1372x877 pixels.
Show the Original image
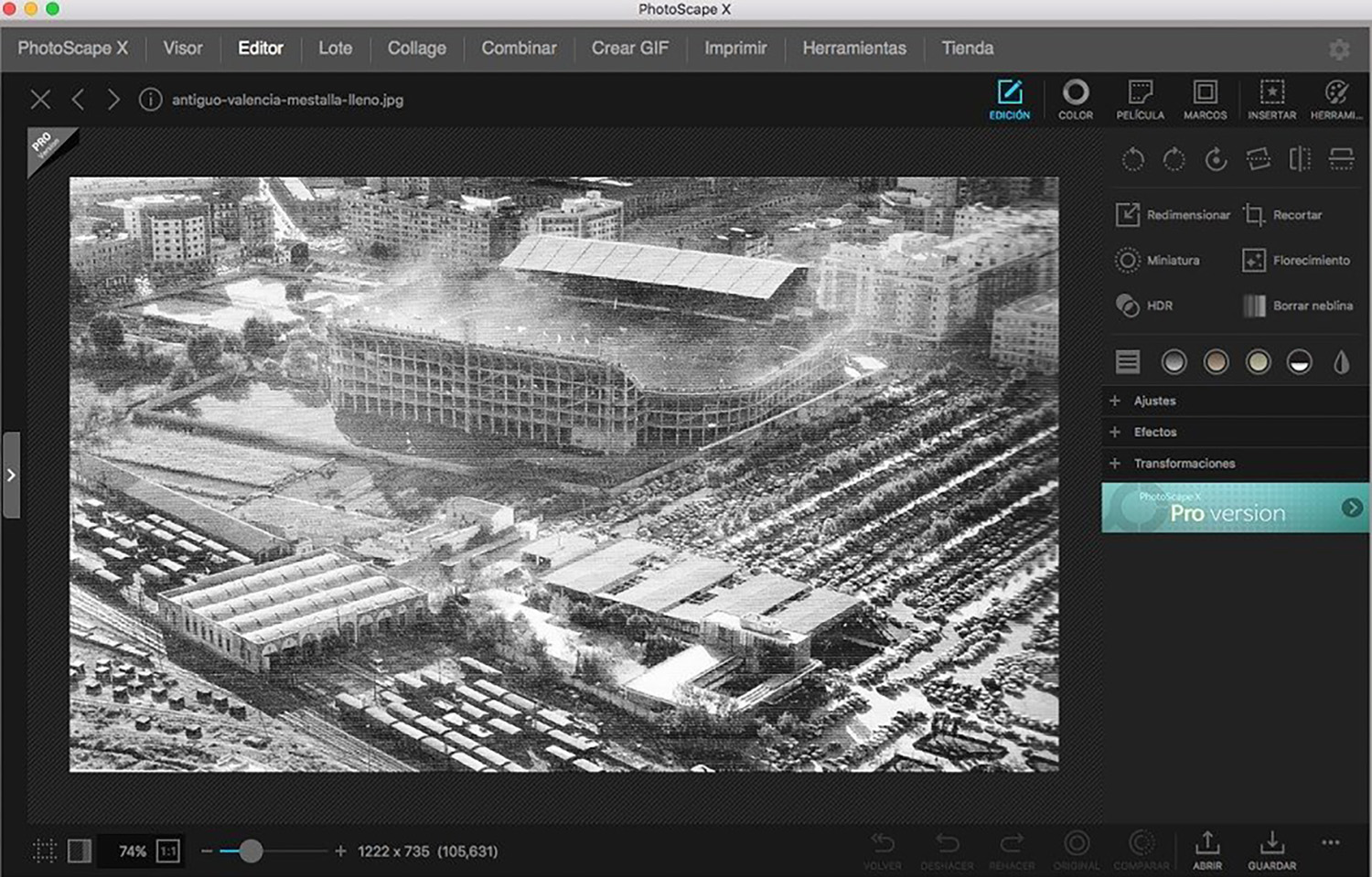(1077, 850)
